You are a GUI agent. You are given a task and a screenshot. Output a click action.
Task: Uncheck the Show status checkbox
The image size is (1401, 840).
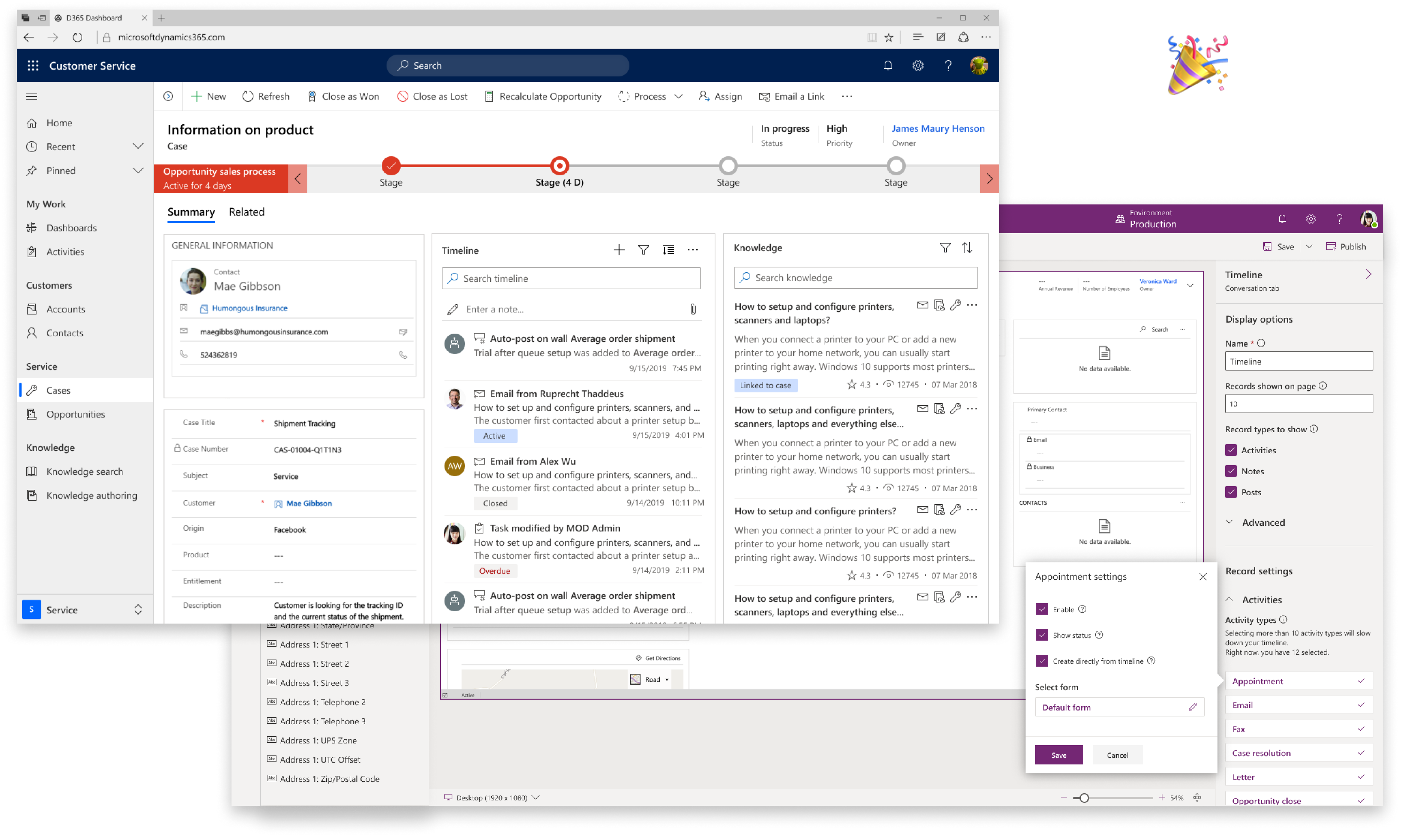(x=1042, y=635)
